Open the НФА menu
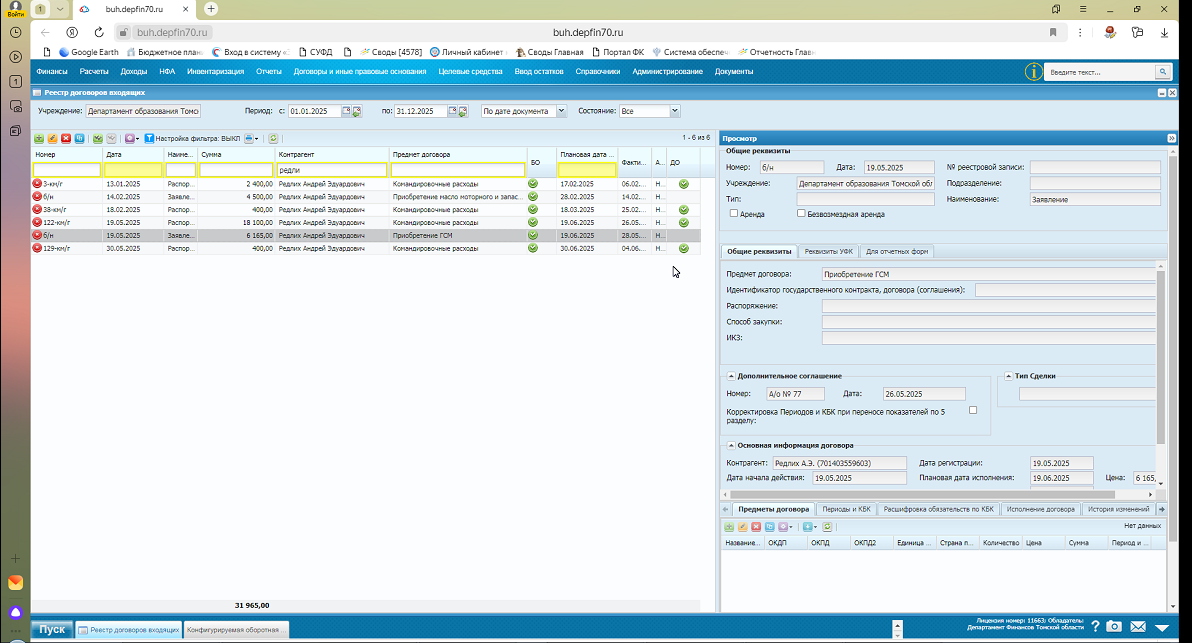This screenshot has width=1192, height=643. [167, 71]
